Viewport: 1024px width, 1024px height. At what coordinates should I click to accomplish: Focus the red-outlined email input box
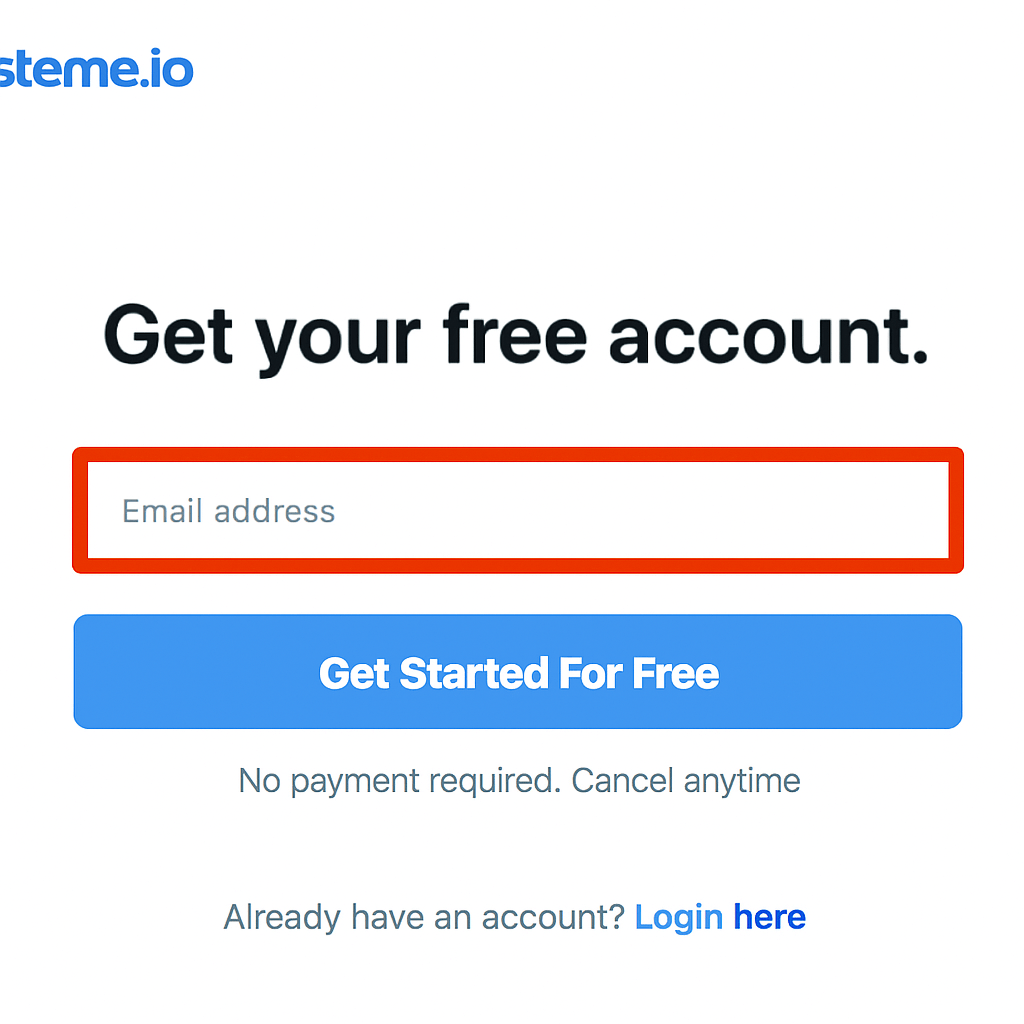pos(518,510)
